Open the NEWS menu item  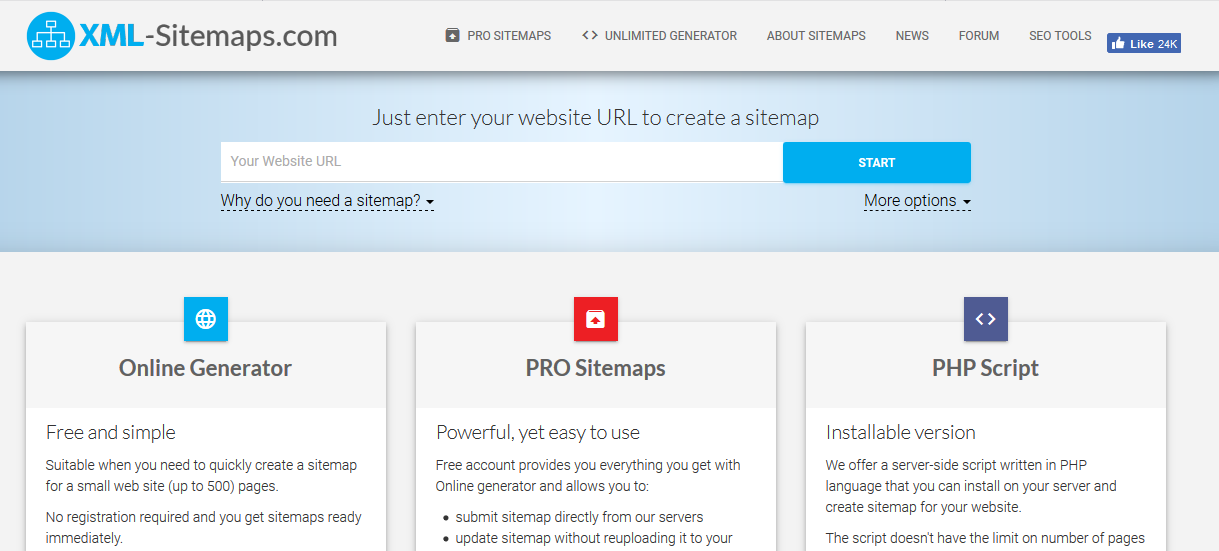click(x=912, y=36)
